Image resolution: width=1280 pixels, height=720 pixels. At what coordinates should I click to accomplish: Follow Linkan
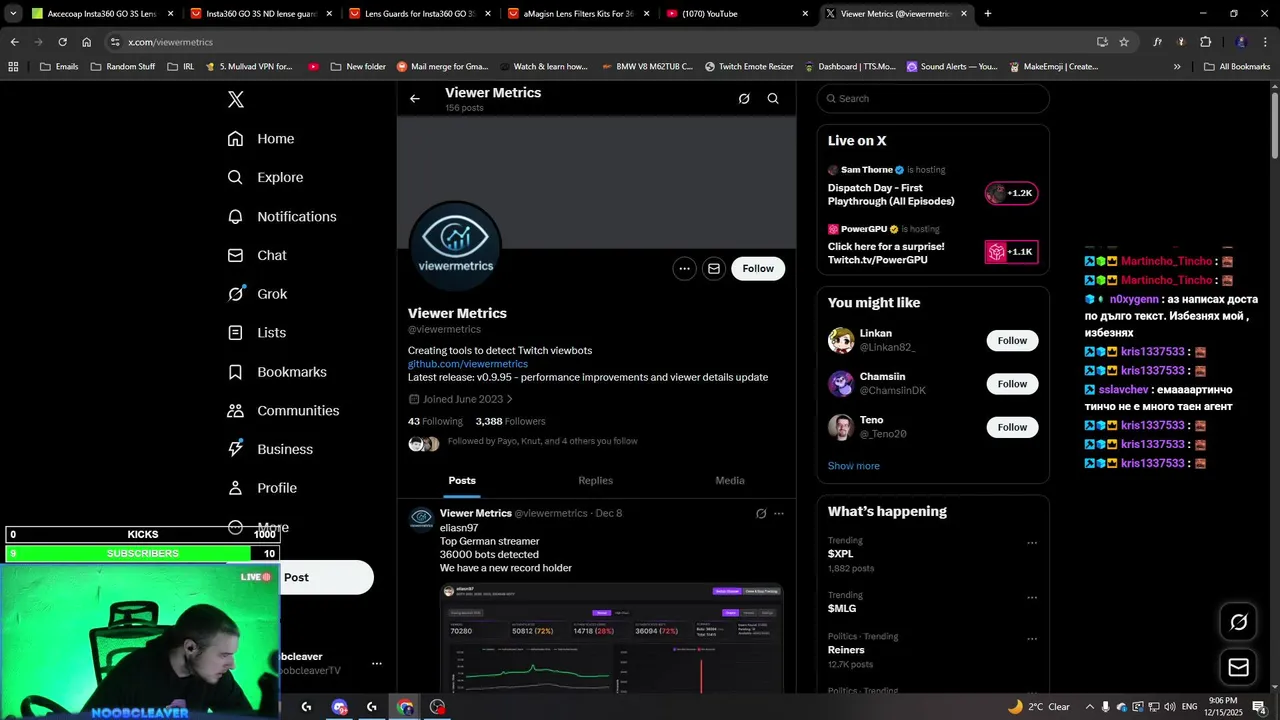coord(1012,341)
